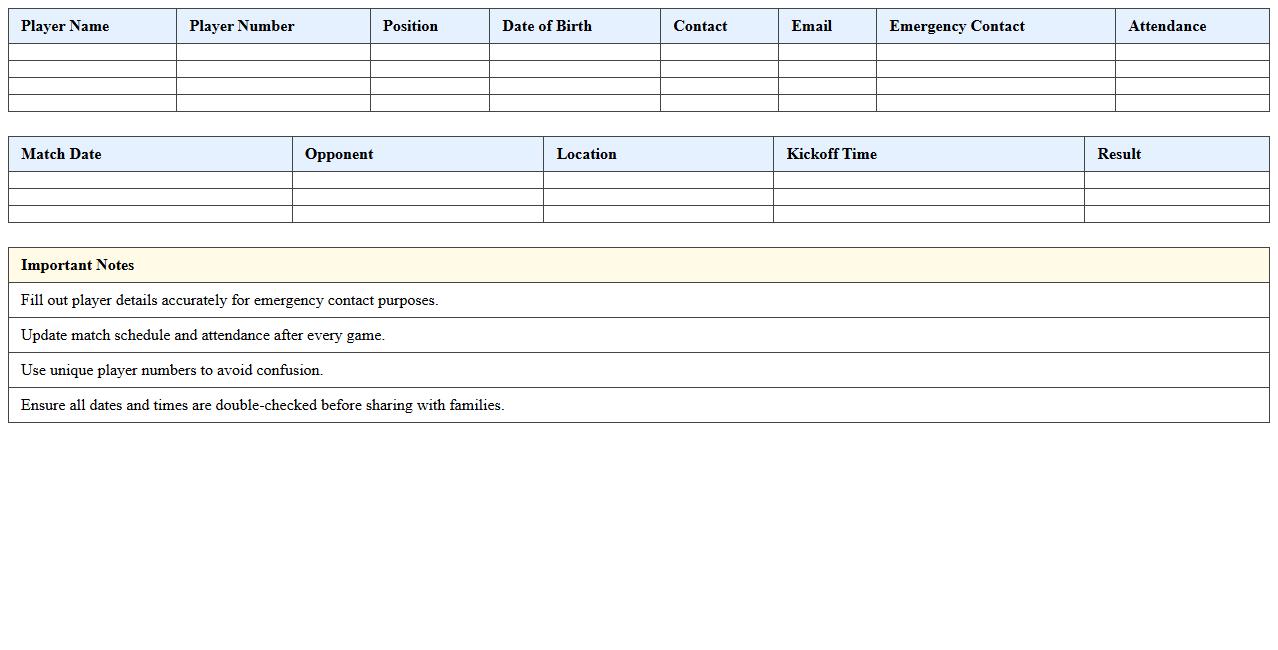Click the Player Name column header
Viewport: 1278px width, 650px height.
click(65, 26)
